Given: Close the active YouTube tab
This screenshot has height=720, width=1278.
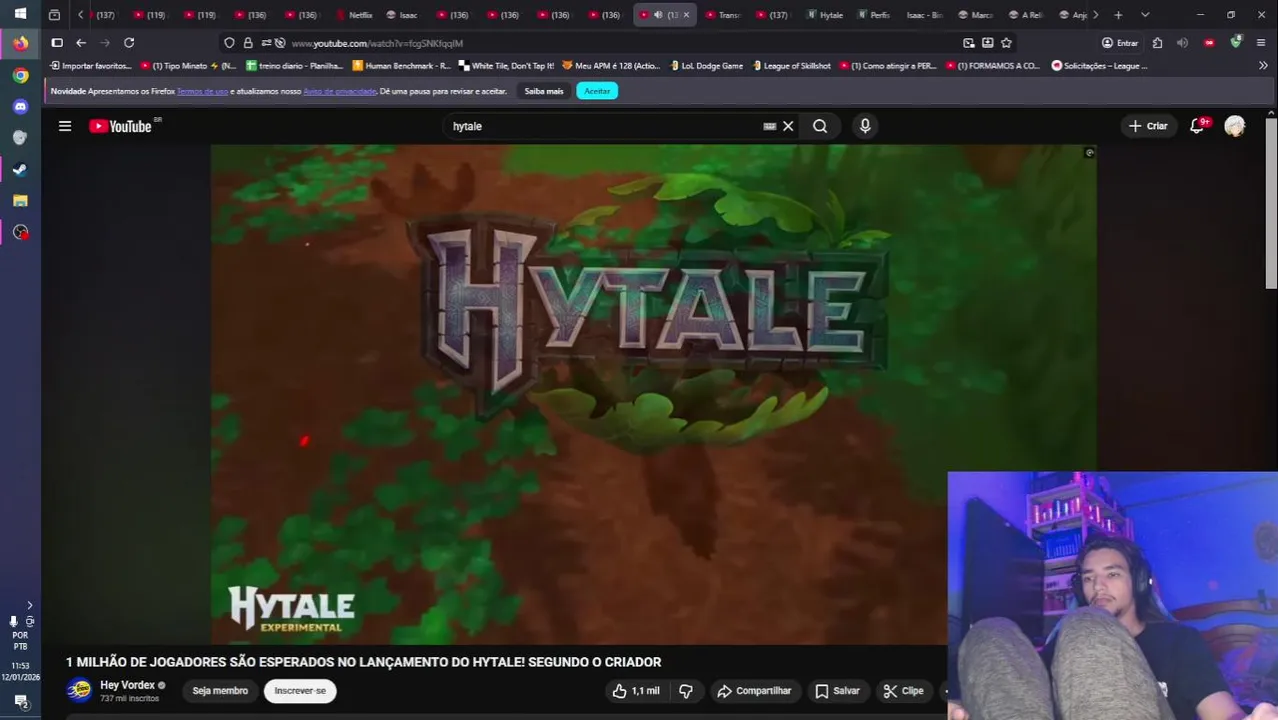Looking at the screenshot, I should point(686,15).
